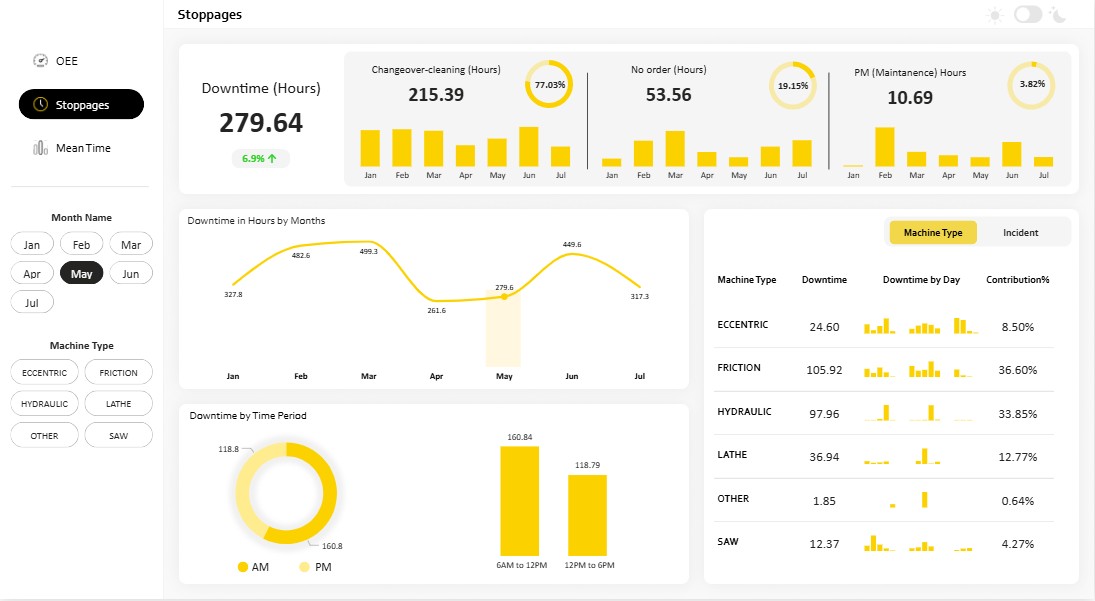1095x601 pixels.
Task: Click the 279.64 downtime hours value
Action: (261, 123)
